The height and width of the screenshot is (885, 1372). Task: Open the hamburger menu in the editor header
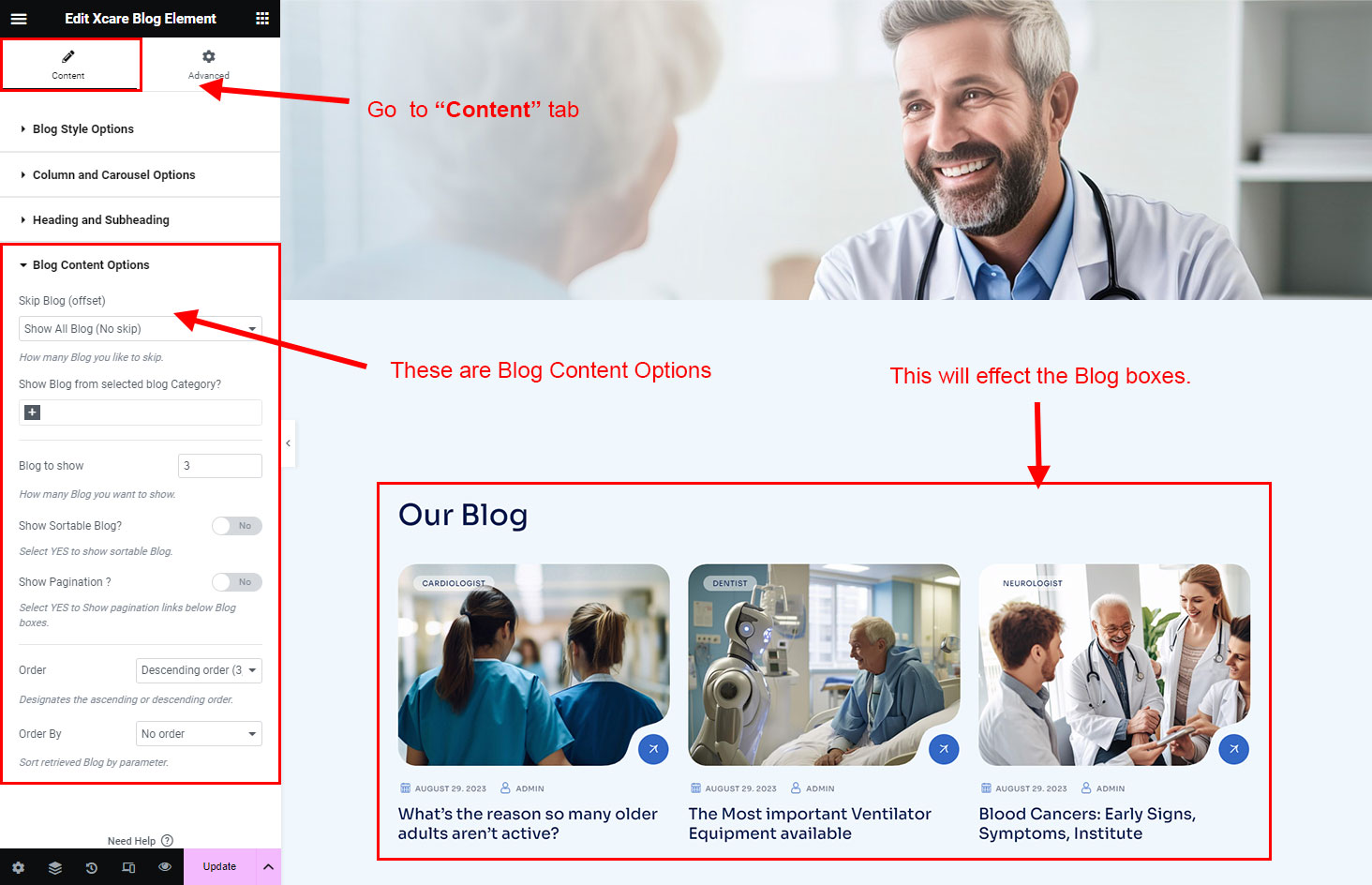(x=19, y=19)
